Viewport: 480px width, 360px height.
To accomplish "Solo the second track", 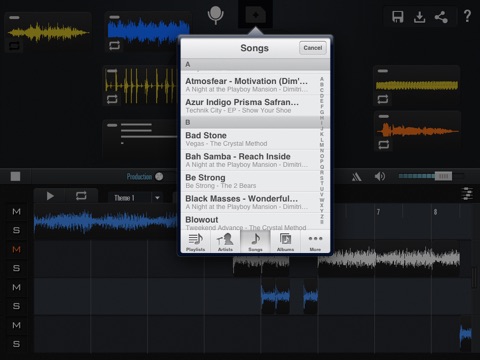I will pos(16,268).
